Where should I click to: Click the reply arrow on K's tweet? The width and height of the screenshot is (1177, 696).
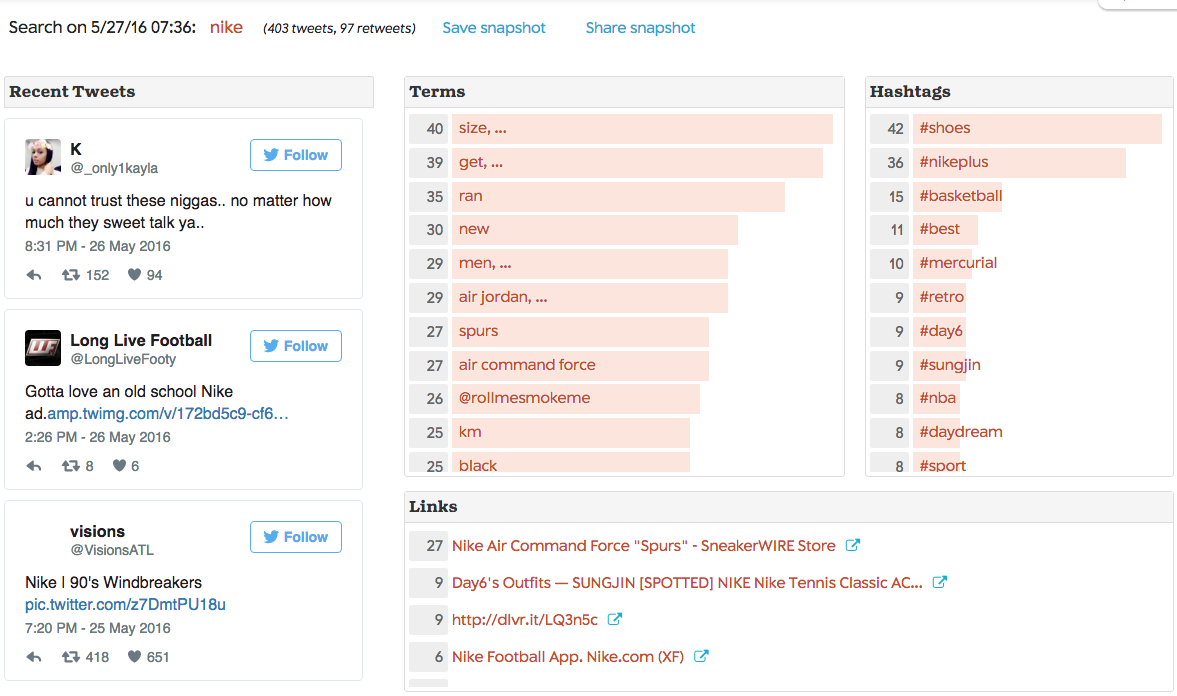34,275
